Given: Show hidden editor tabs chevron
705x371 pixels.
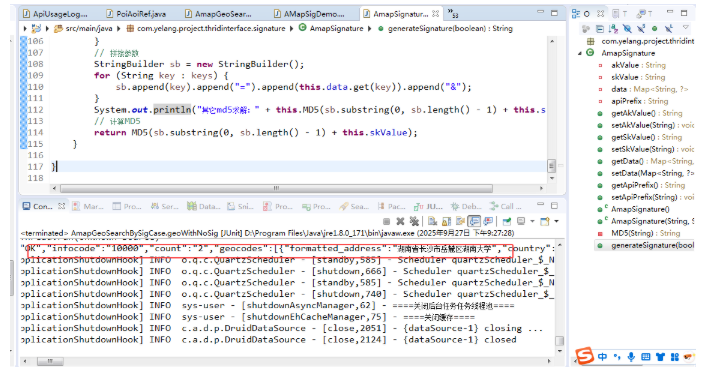Looking at the screenshot, I should (x=452, y=14).
